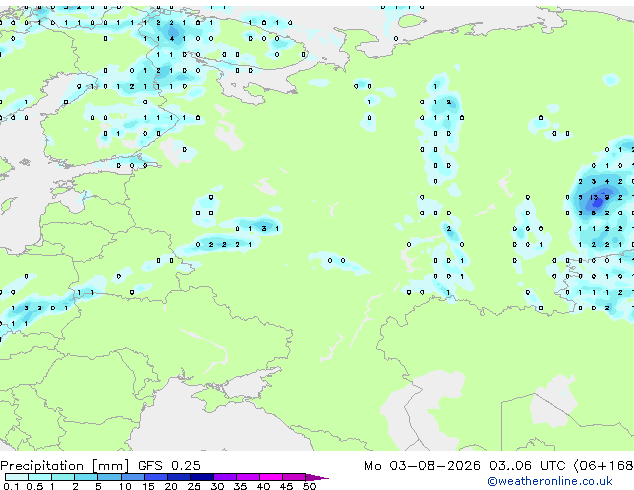Click the legend scale label '0.1'

coord(11,486)
